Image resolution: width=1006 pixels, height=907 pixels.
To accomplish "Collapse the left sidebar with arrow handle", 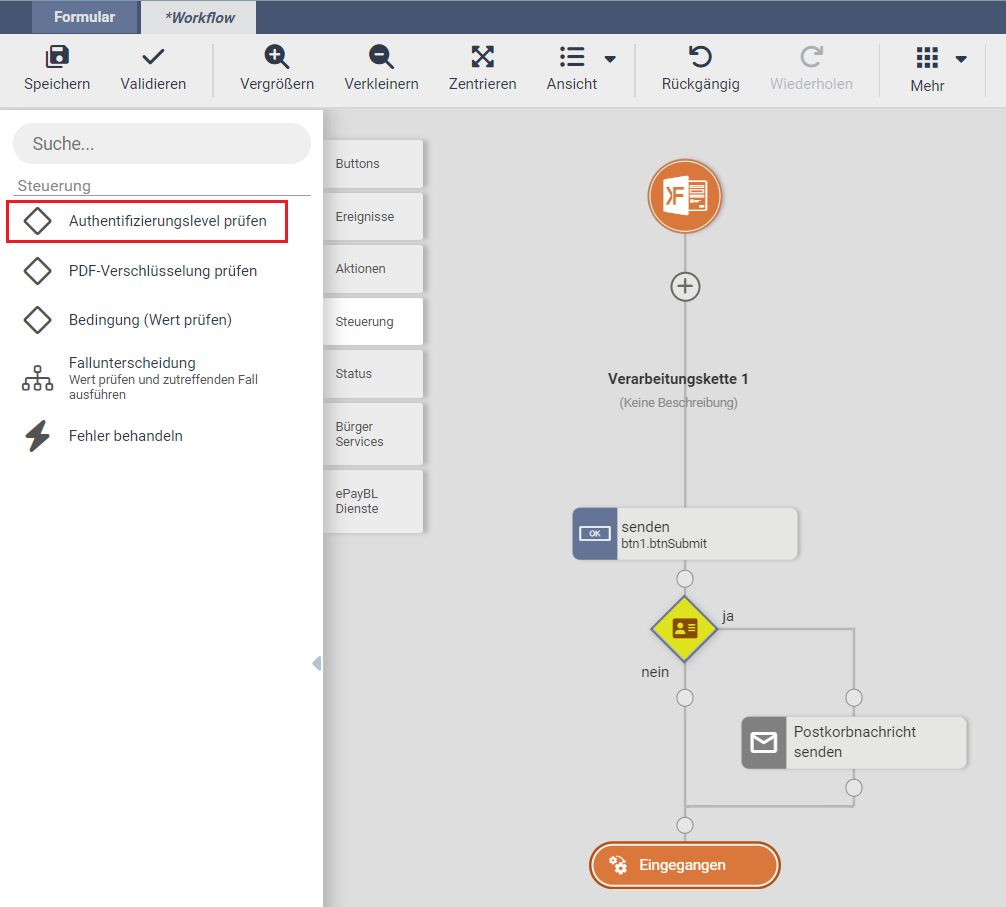I will click(x=316, y=663).
